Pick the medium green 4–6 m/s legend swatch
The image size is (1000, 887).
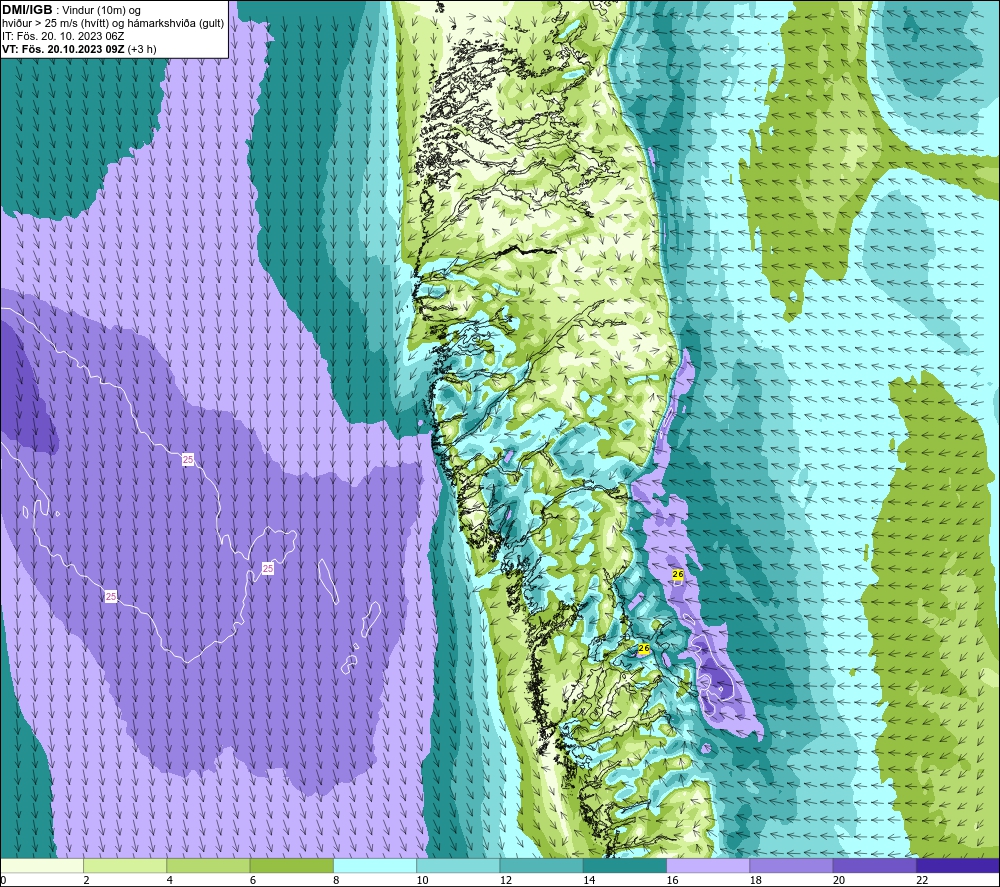[208, 865]
